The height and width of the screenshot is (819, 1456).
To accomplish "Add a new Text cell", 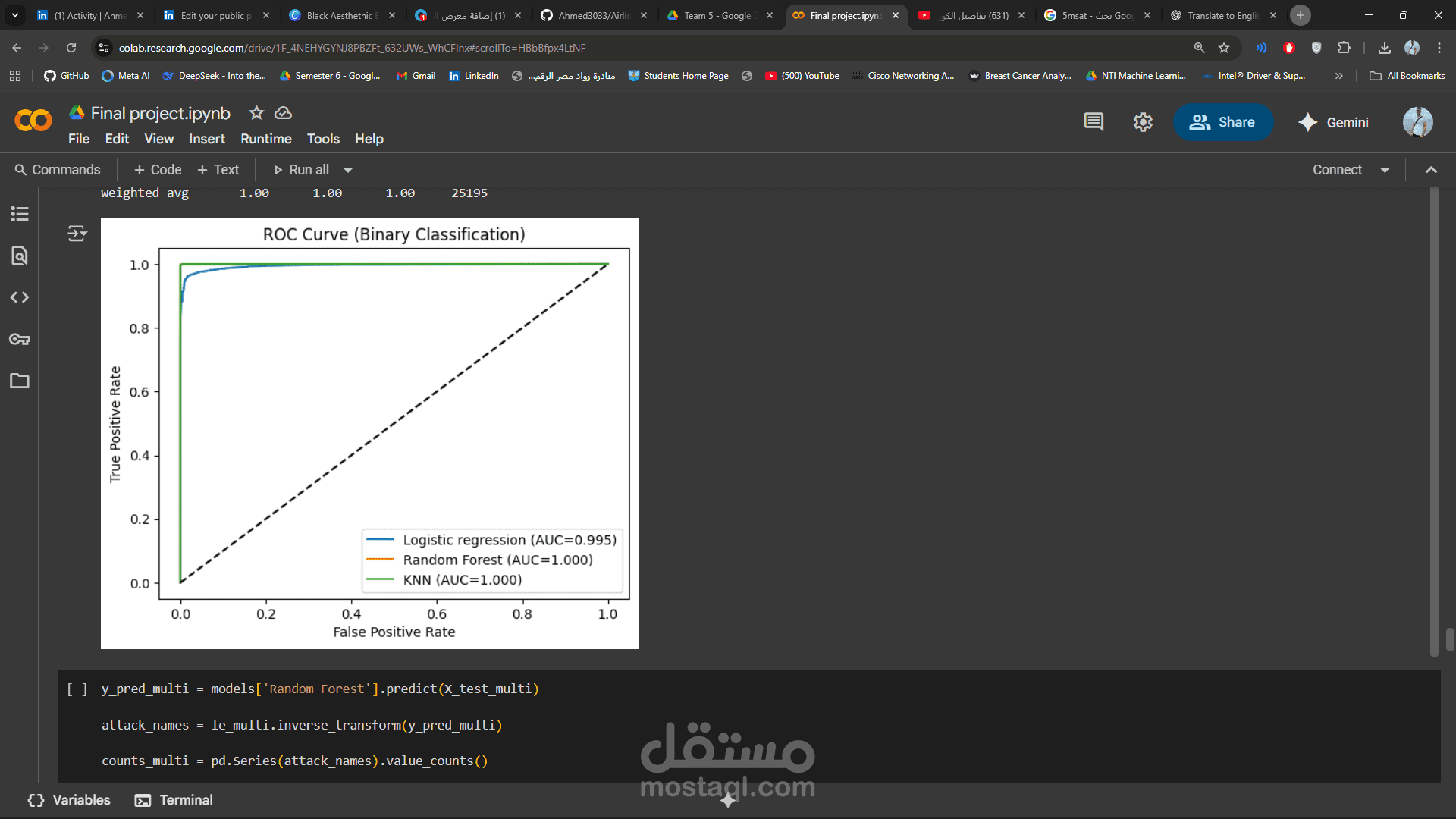I will click(x=218, y=170).
